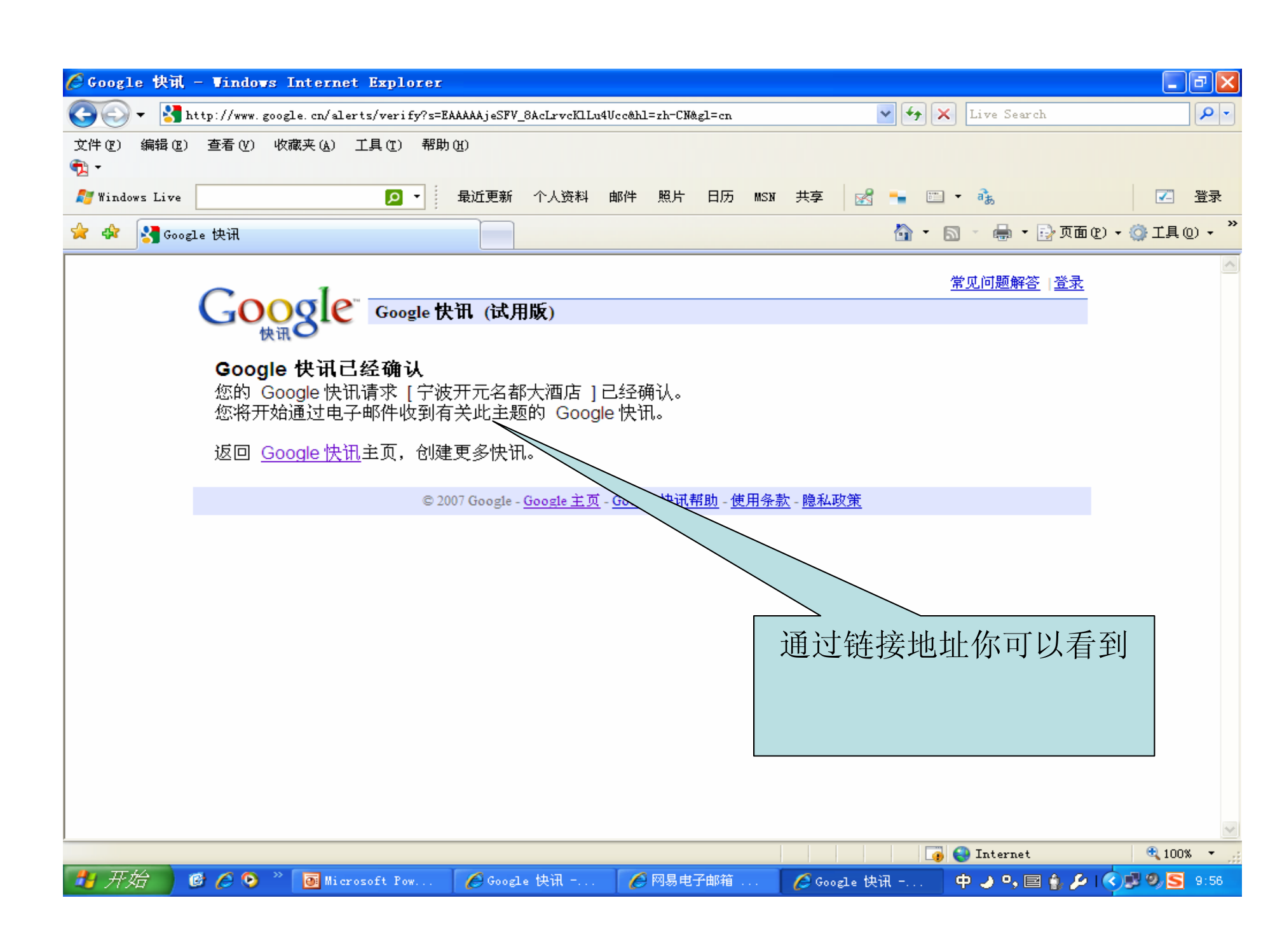Click the Home page icon
1268x952 pixels.
(903, 233)
